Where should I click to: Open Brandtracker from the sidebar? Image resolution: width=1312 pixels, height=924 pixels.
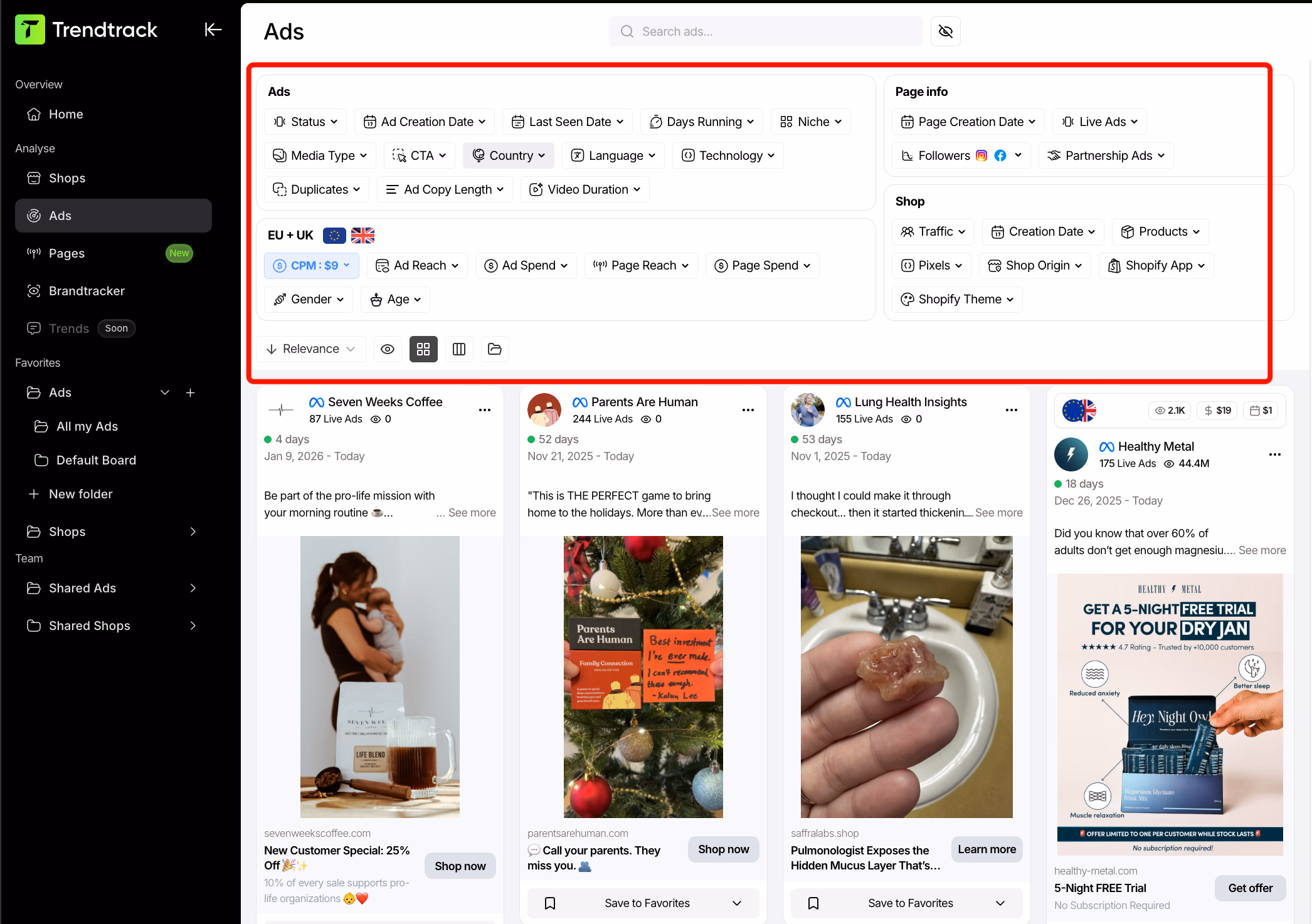[88, 290]
